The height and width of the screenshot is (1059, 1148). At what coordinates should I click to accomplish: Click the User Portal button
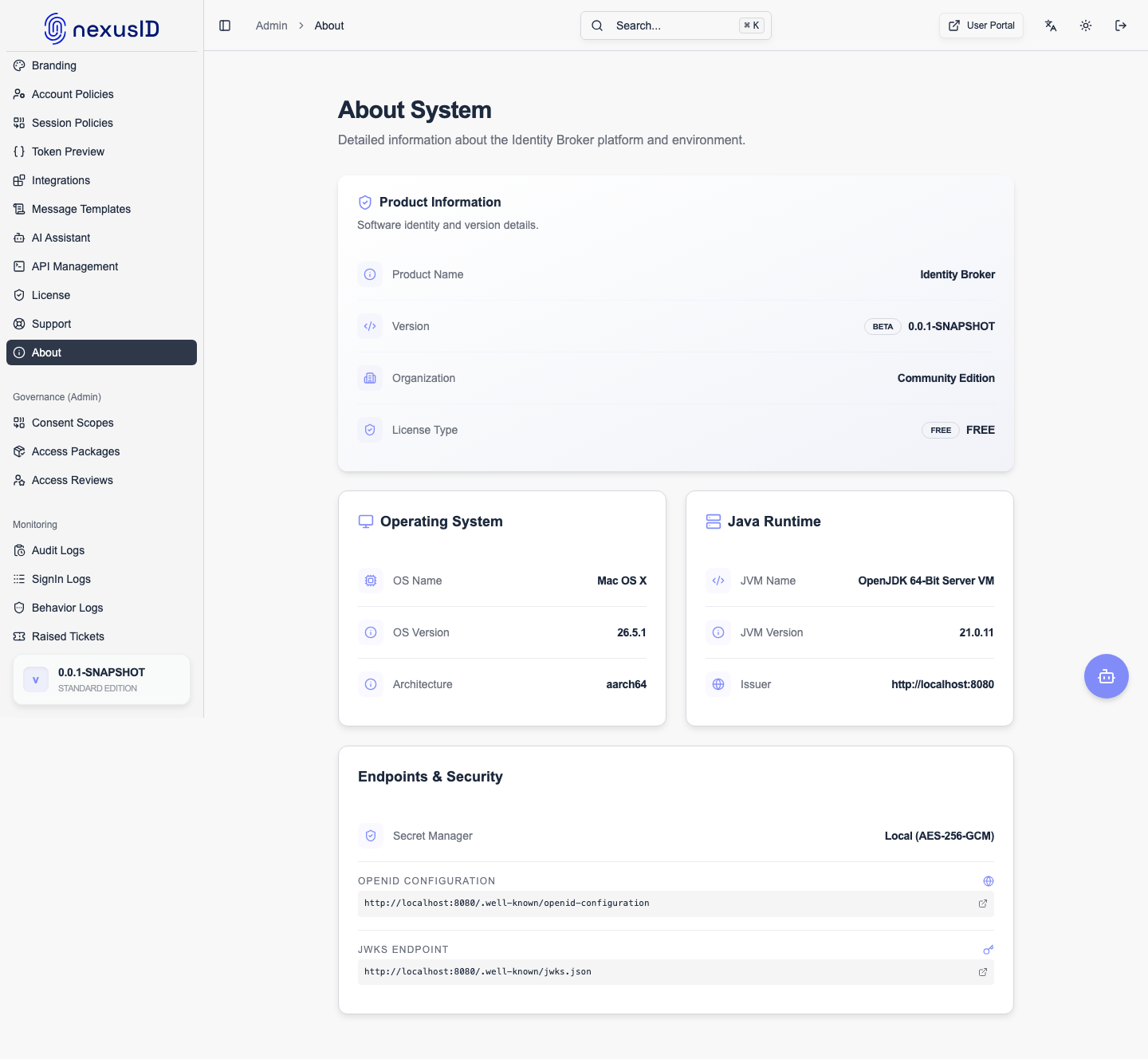pos(981,26)
